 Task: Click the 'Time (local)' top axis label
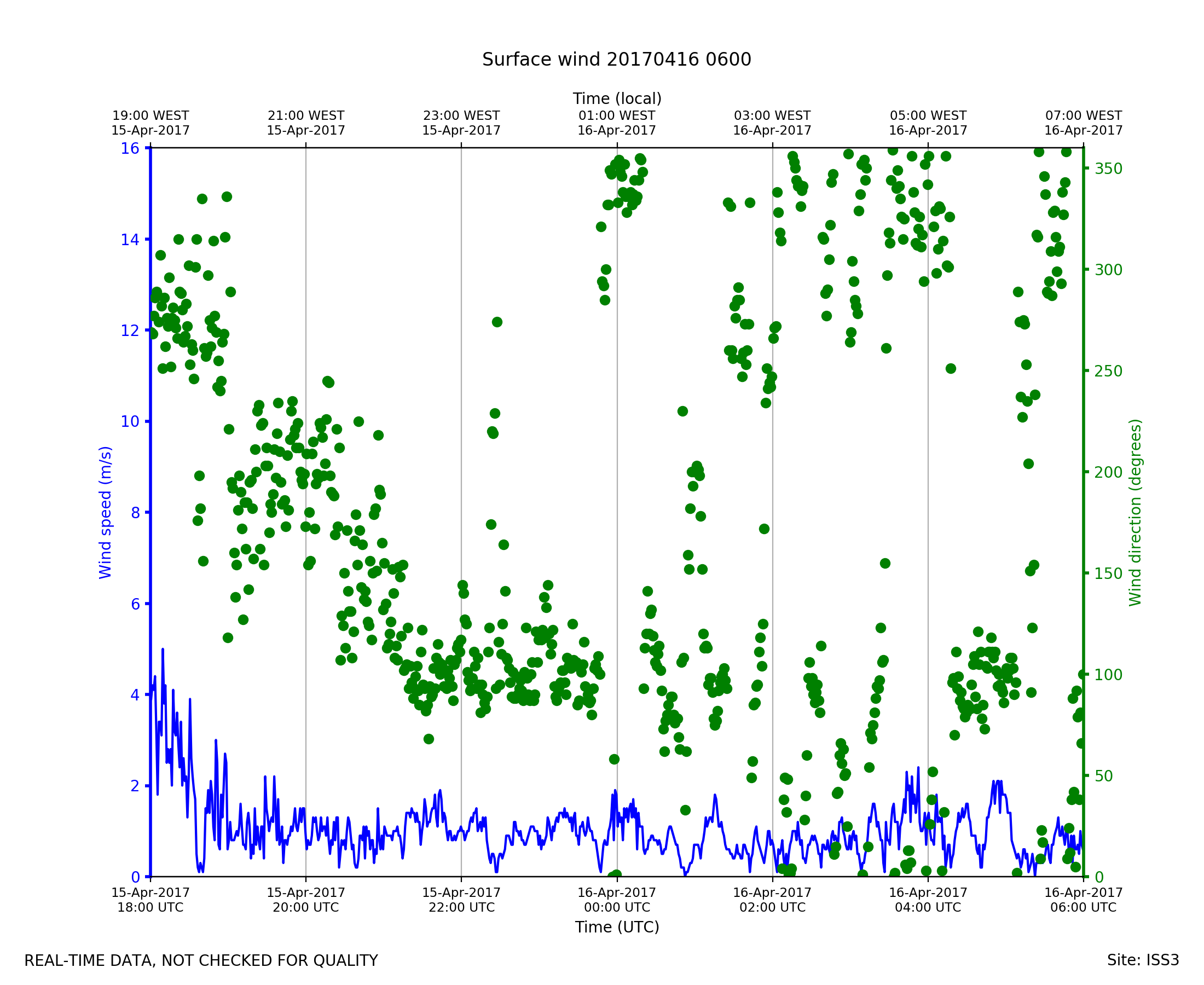point(617,99)
